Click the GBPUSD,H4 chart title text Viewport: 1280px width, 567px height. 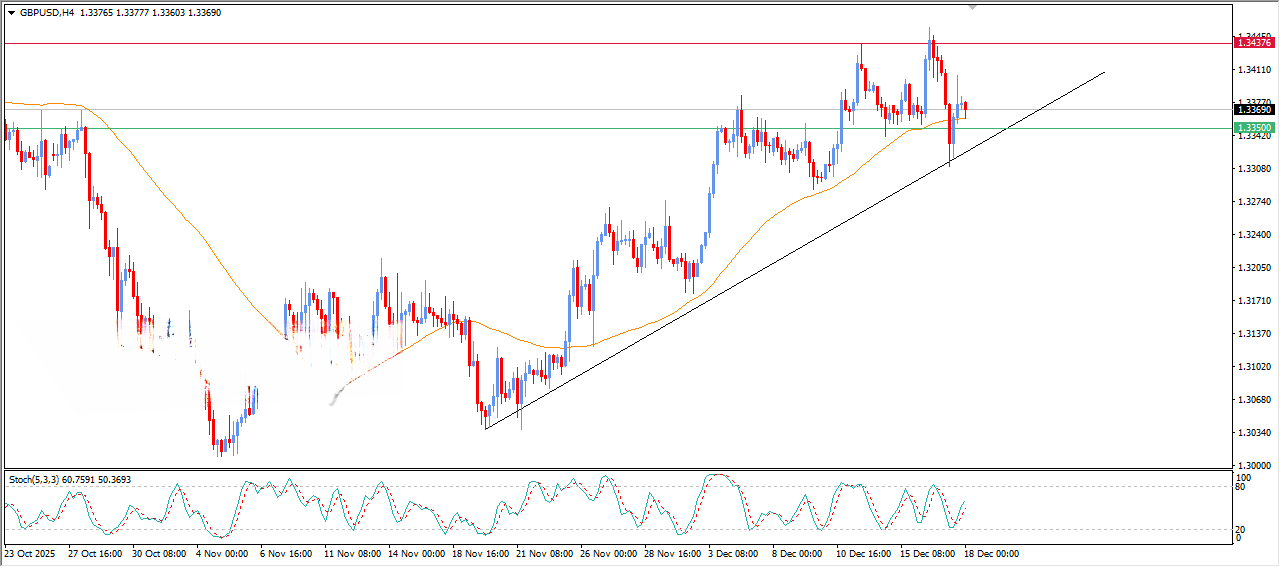[47, 13]
